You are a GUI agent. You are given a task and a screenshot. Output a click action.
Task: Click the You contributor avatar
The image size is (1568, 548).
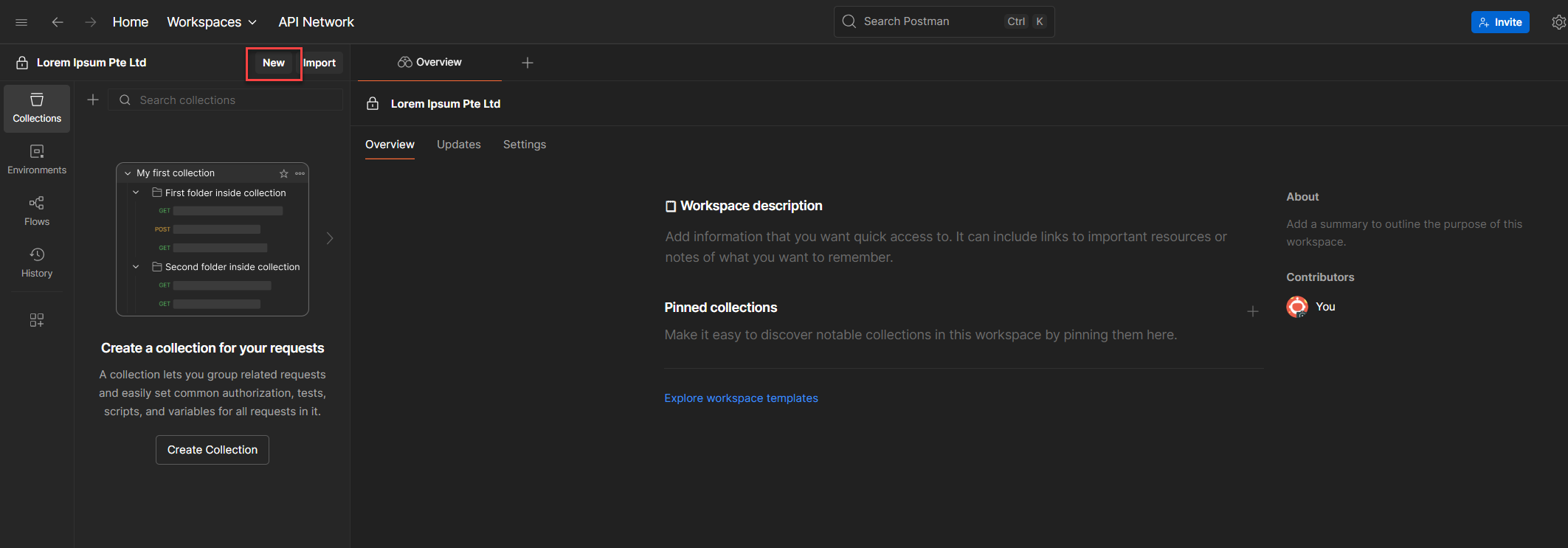click(x=1297, y=307)
